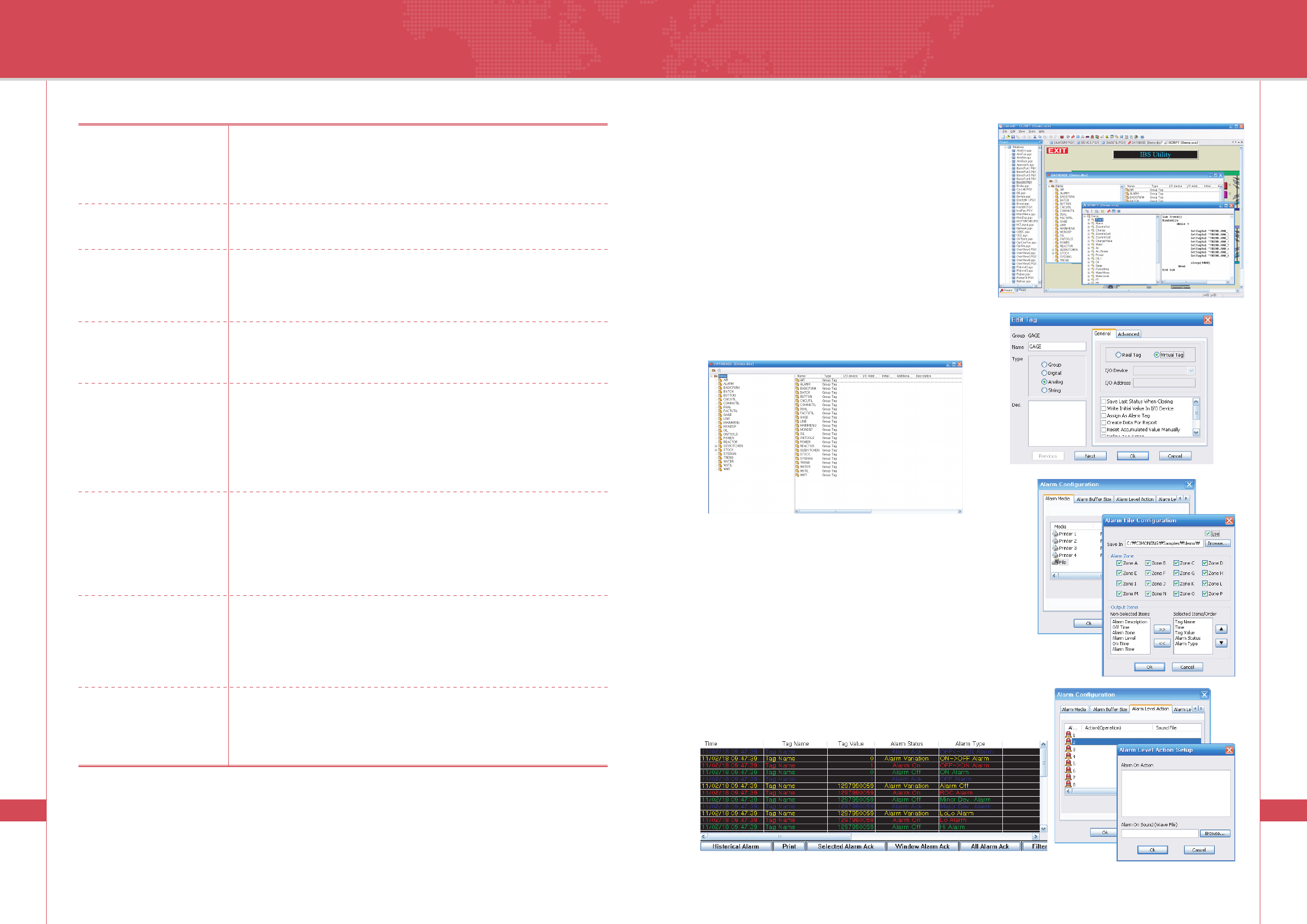Select the Real Tag radio button
Viewport: 1307px width, 924px height.
click(1119, 355)
